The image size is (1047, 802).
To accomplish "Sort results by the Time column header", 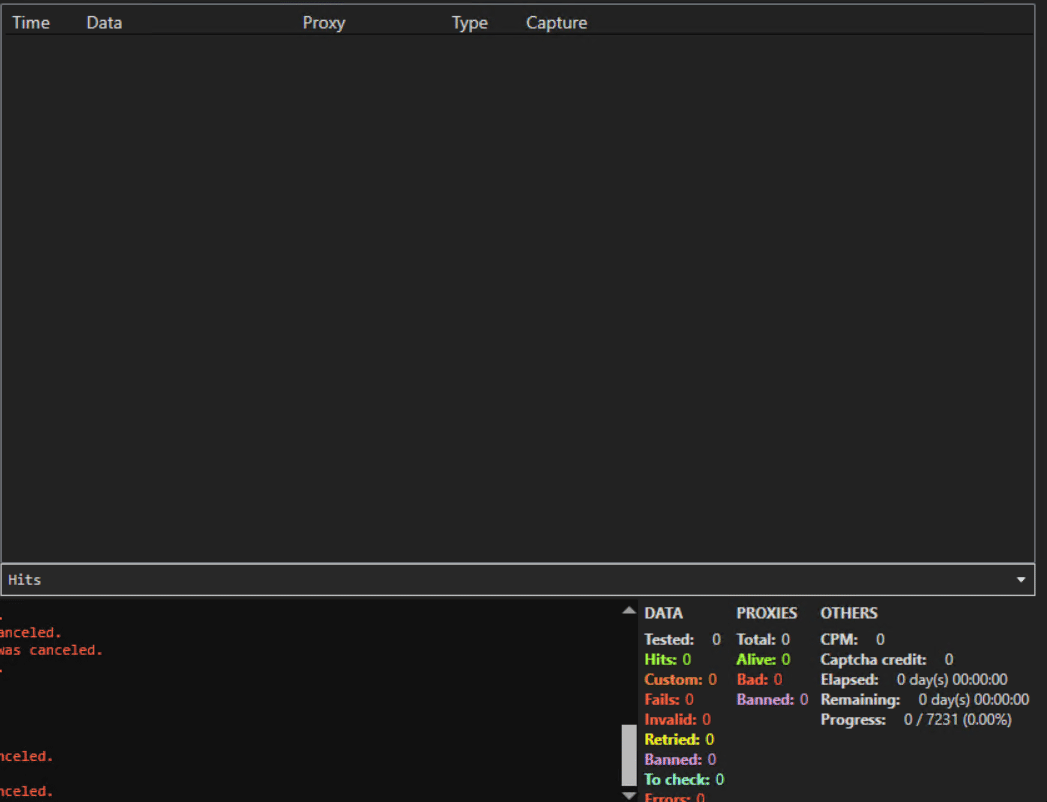I will point(31,23).
